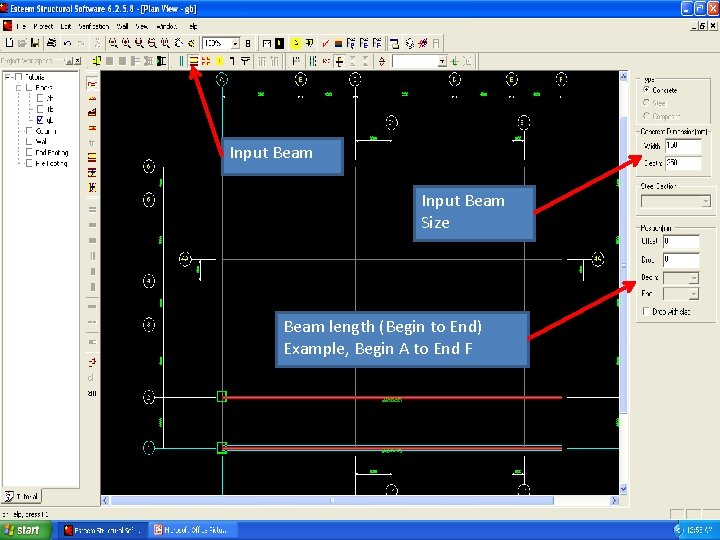Click vertical scrollbar down arrow in plan view
This screenshot has width=720, height=540.
click(x=624, y=489)
